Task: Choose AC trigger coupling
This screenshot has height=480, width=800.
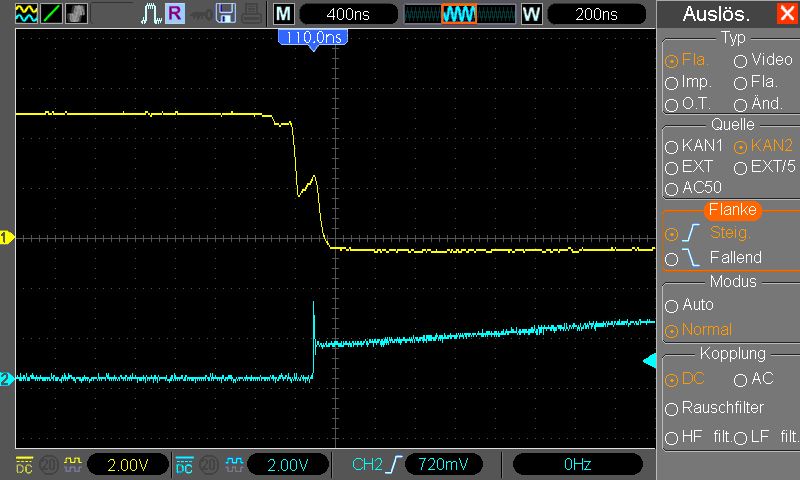Action: [754, 378]
